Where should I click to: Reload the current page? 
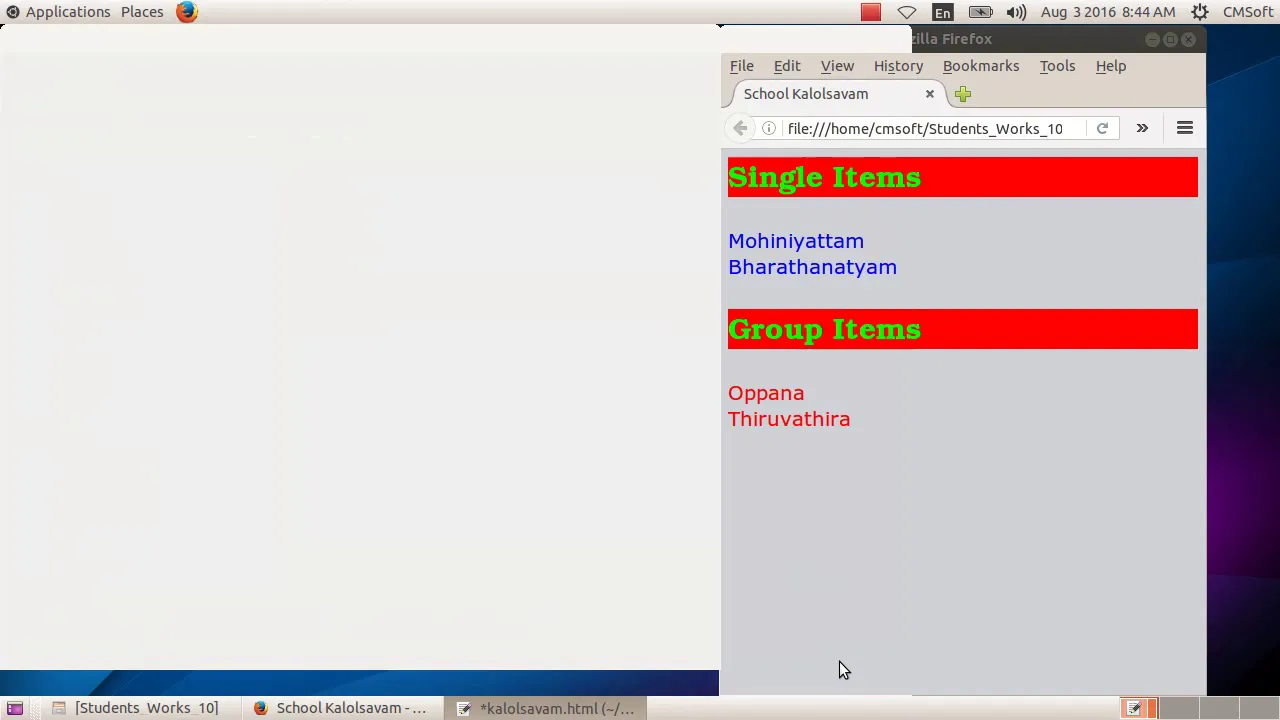[1102, 128]
